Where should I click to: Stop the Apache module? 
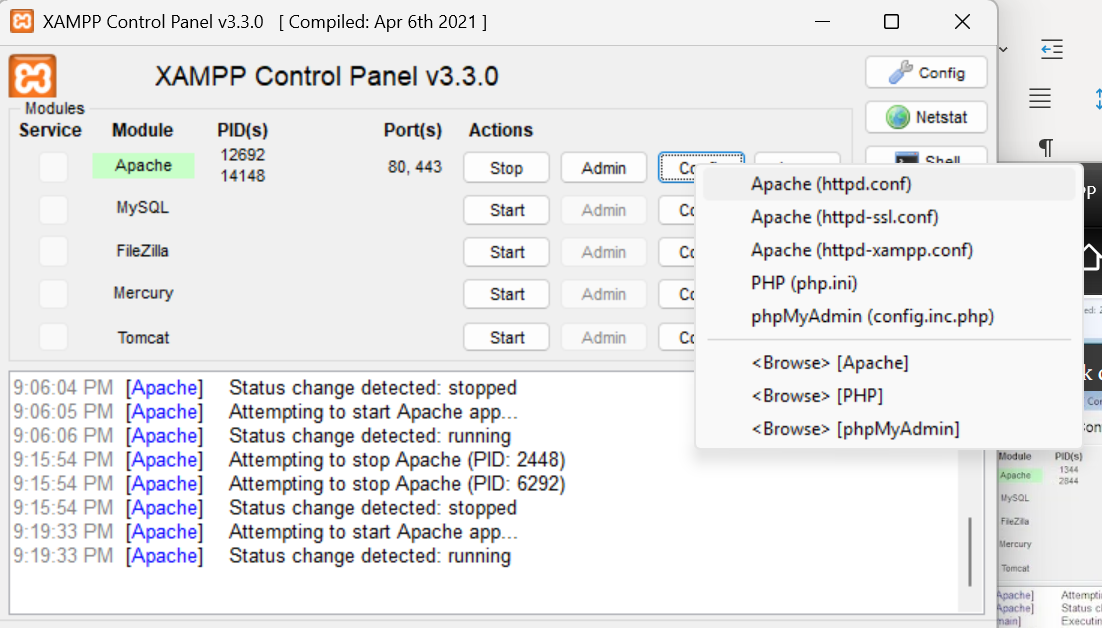tap(506, 168)
